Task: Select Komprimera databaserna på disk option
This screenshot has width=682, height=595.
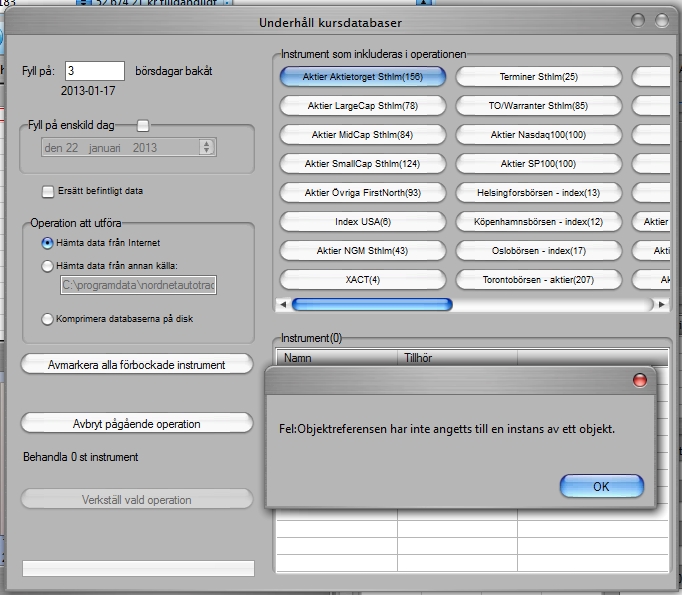Action: tap(47, 319)
